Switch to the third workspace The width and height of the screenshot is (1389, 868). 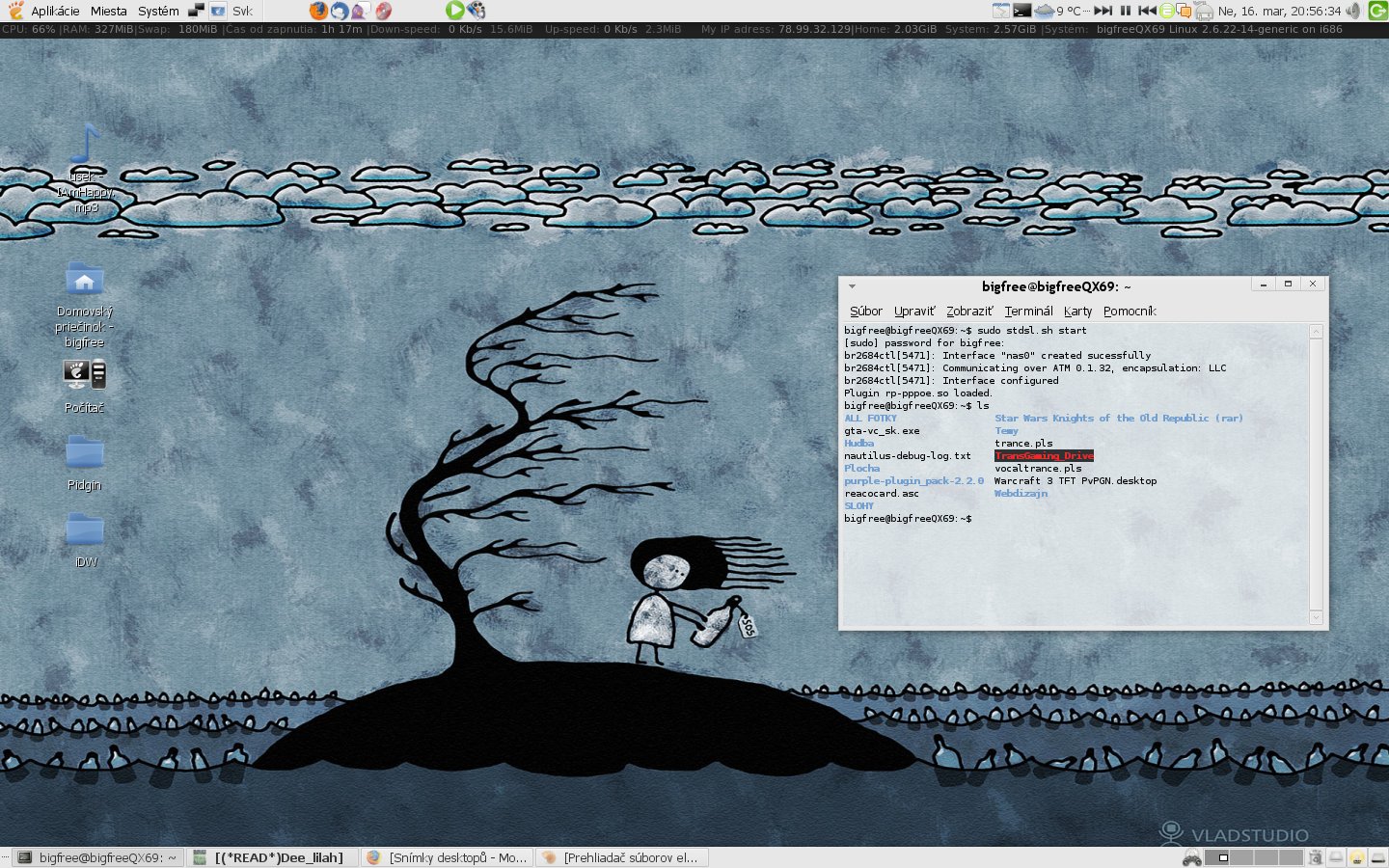point(1266,857)
